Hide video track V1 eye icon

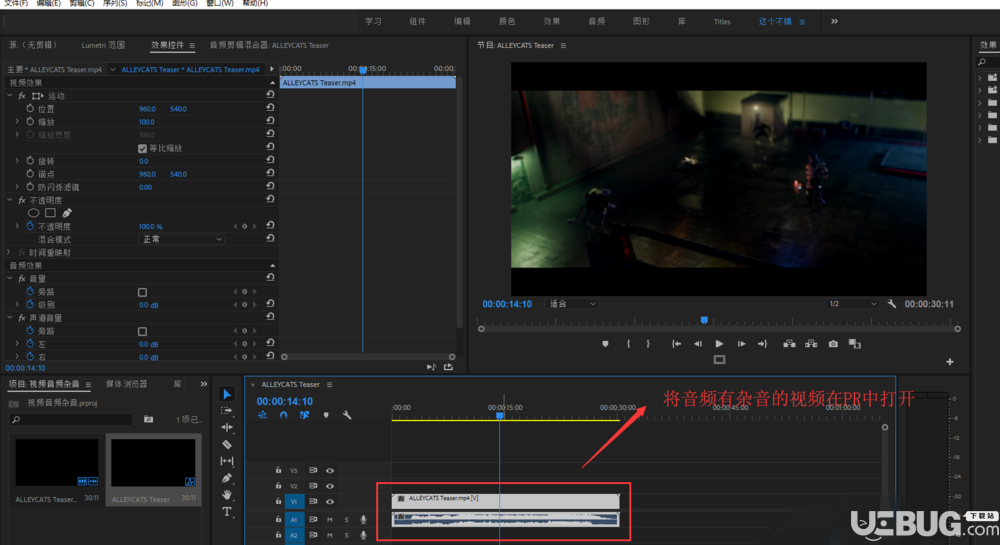(330, 502)
